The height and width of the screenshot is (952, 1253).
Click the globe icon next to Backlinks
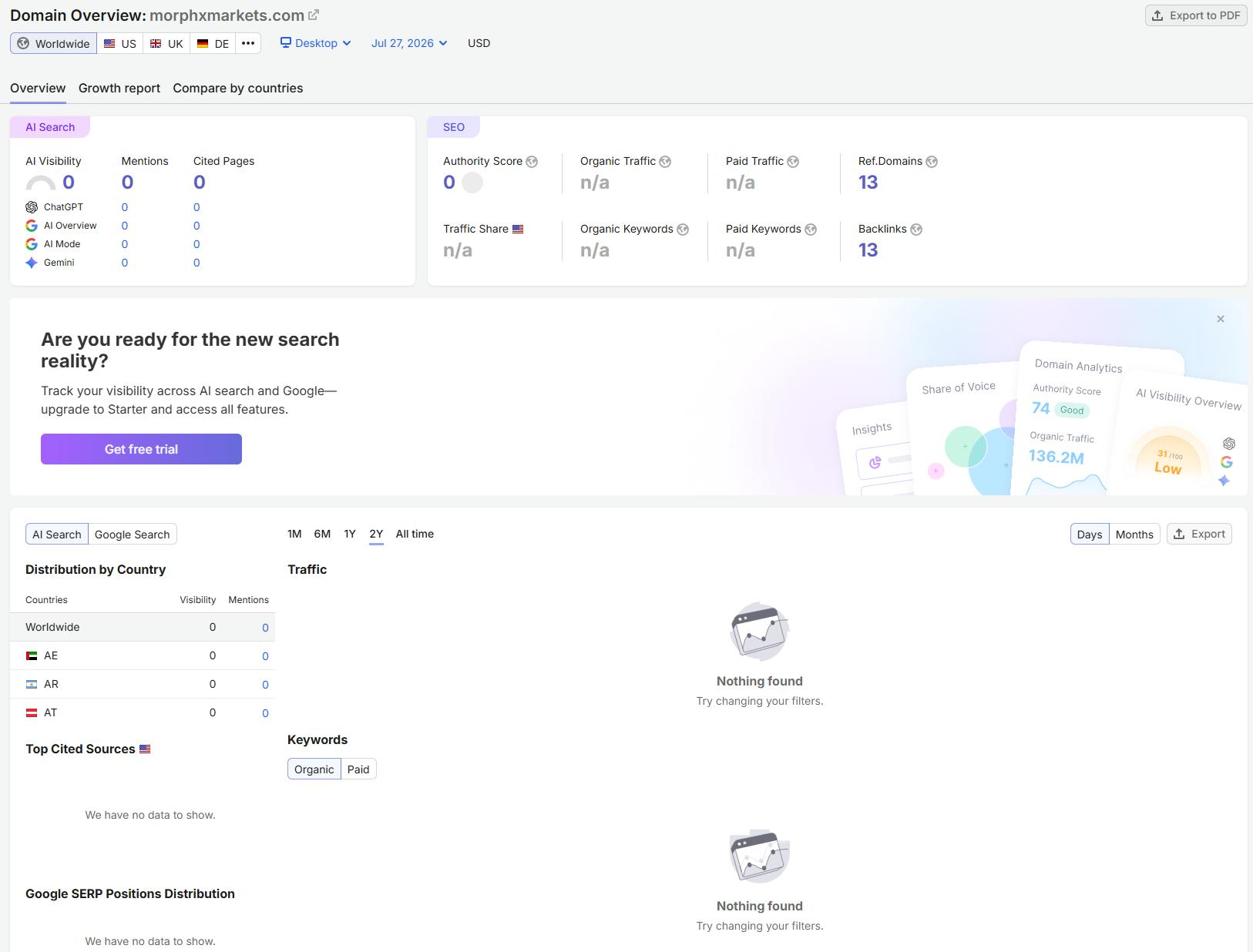pos(916,230)
